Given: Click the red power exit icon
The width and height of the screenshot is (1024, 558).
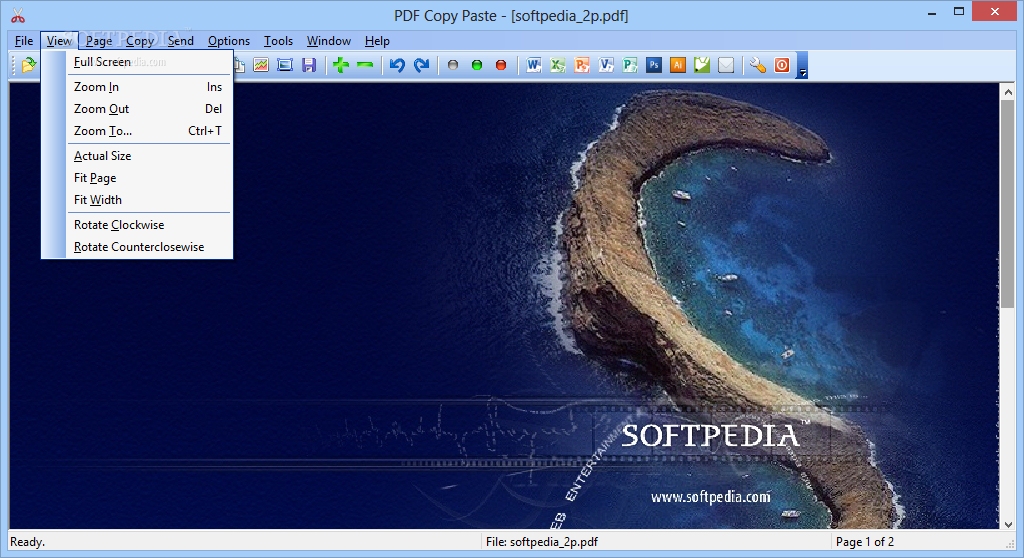Looking at the screenshot, I should coord(782,65).
